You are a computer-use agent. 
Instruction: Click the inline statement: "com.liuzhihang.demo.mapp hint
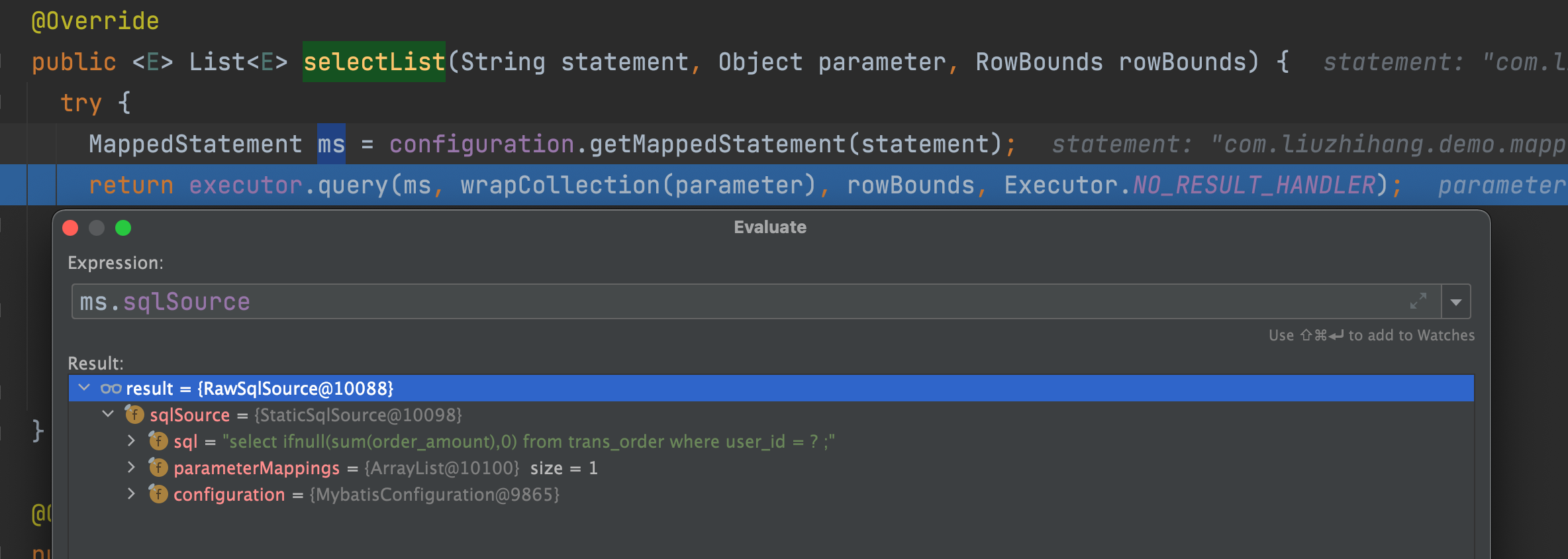[1309, 144]
